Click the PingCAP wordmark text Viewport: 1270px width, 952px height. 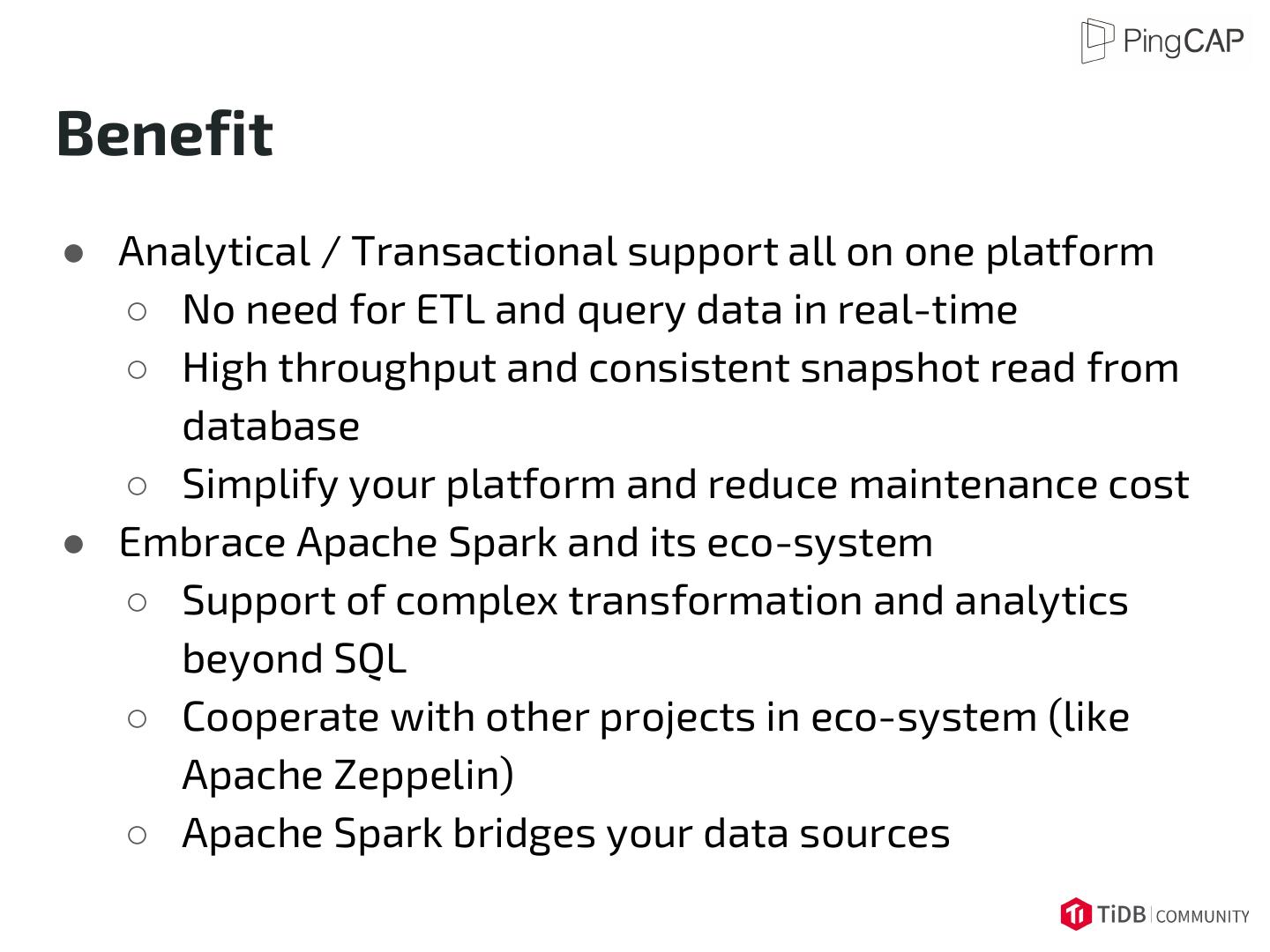[x=1184, y=41]
